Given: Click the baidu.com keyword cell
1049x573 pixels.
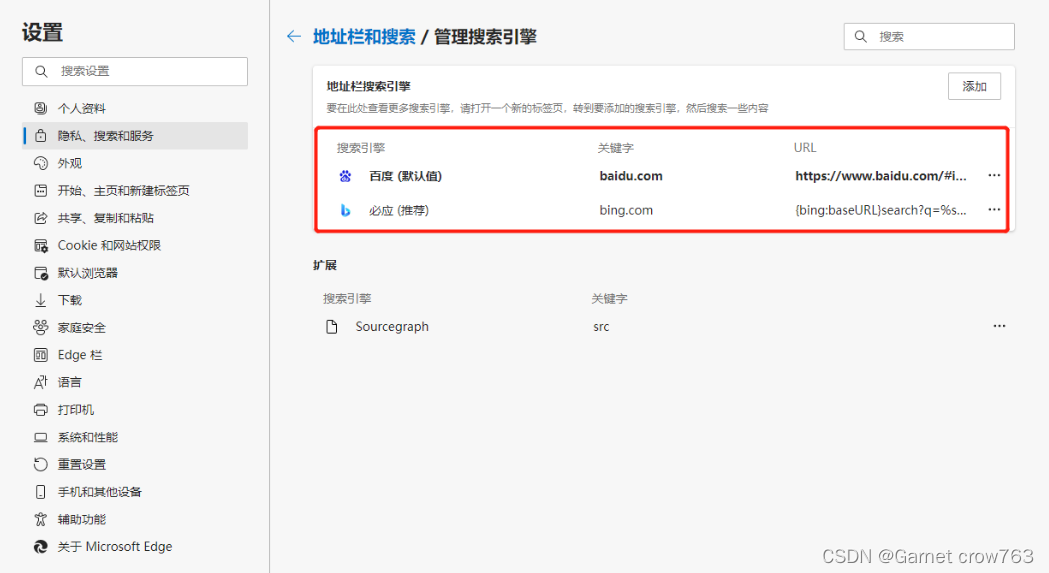Looking at the screenshot, I should click(x=631, y=176).
